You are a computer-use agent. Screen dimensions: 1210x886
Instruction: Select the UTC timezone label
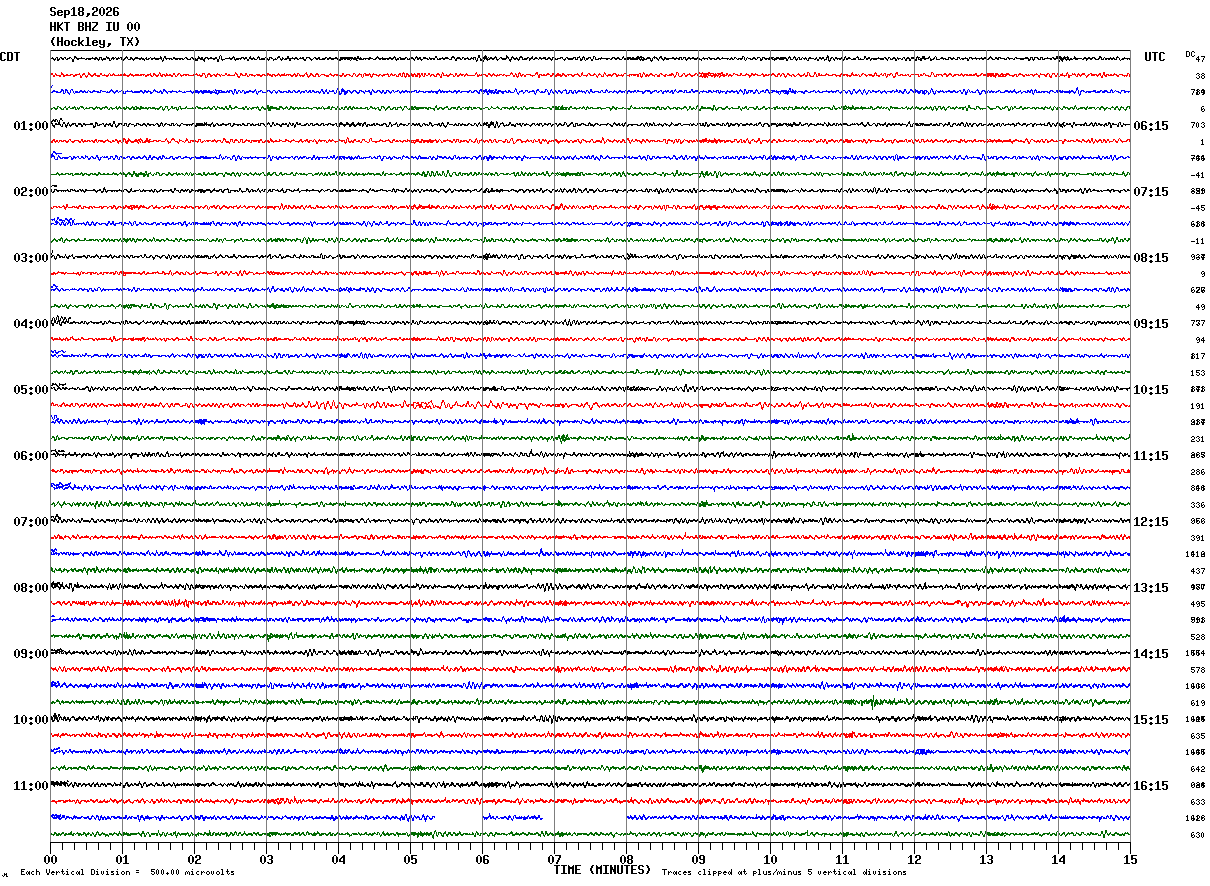[1155, 57]
